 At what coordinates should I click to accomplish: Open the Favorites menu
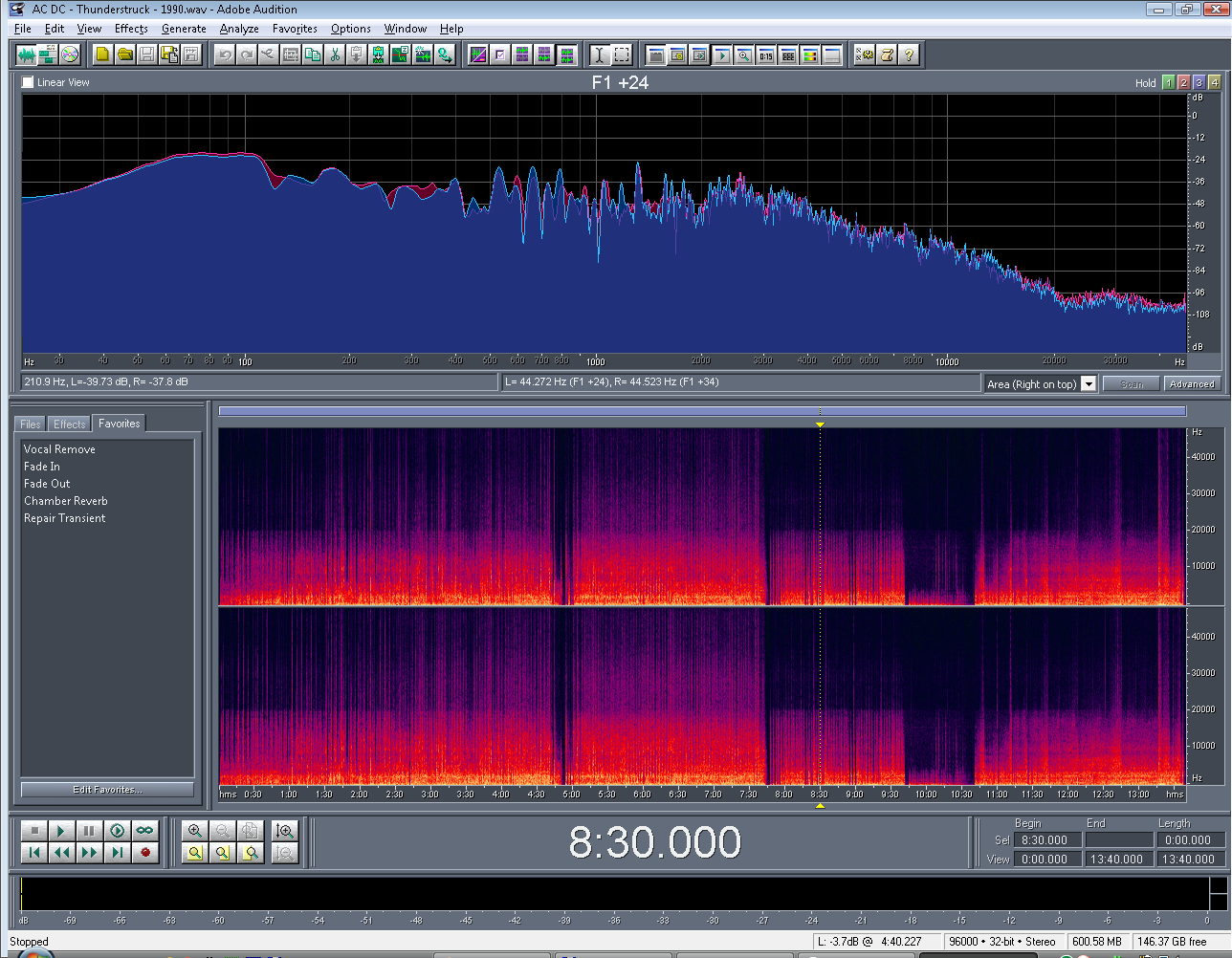point(295,29)
